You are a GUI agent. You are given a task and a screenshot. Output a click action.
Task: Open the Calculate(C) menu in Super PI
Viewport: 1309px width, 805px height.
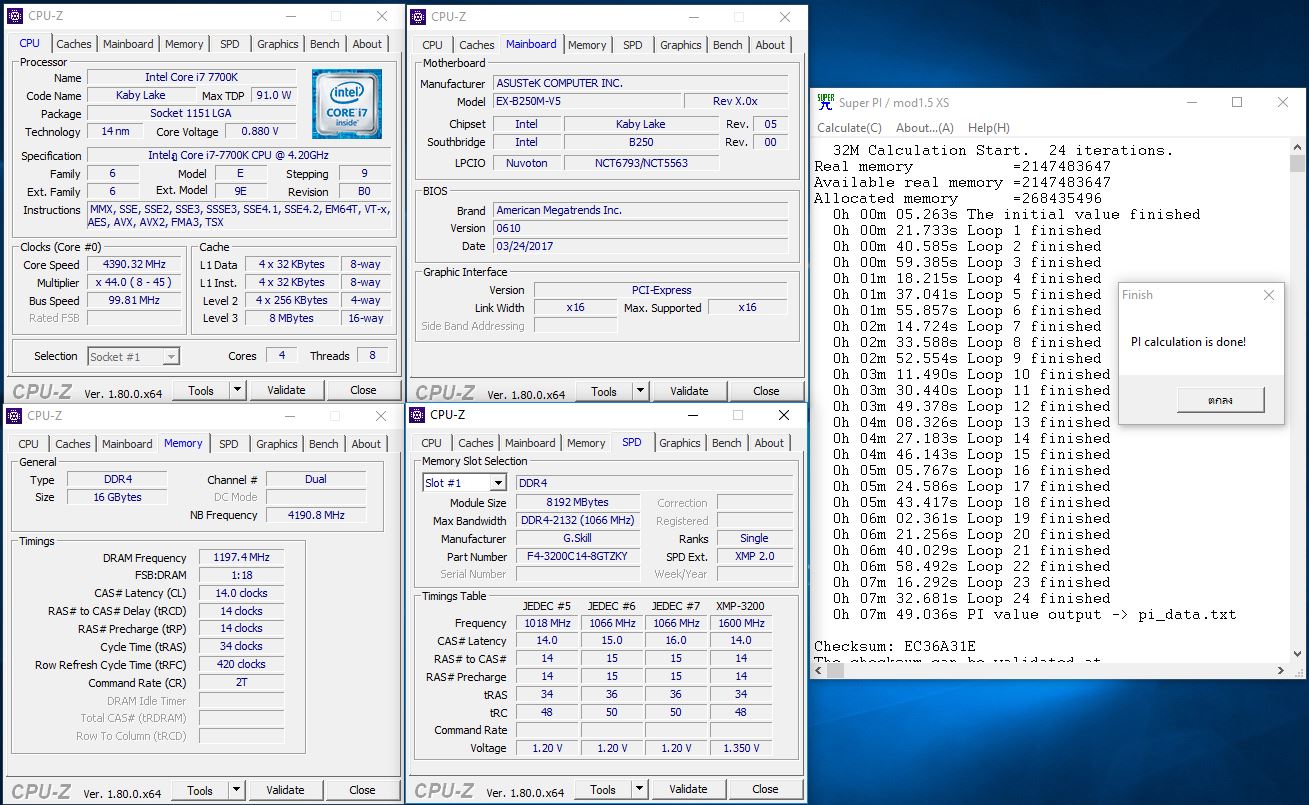point(849,128)
